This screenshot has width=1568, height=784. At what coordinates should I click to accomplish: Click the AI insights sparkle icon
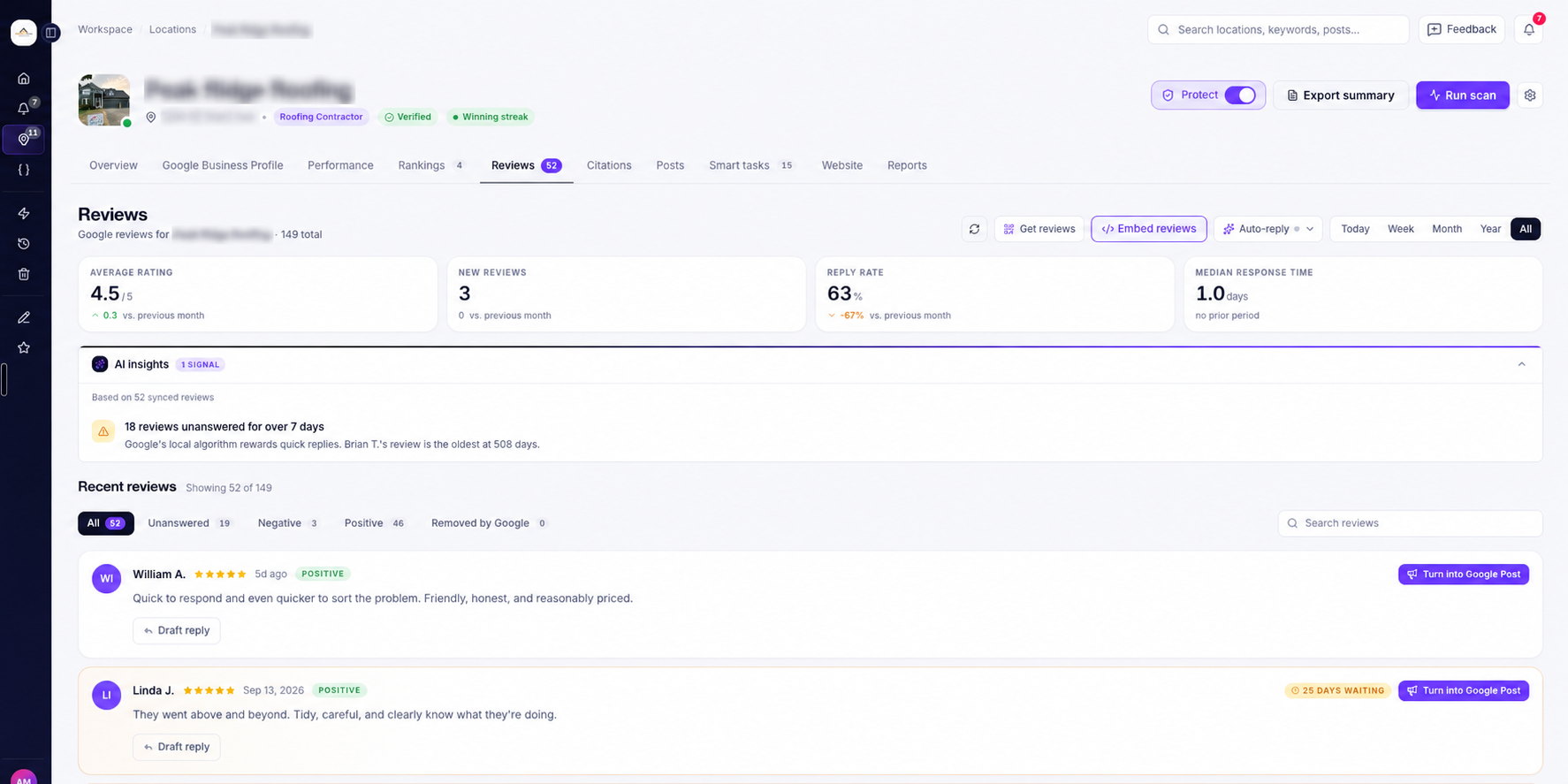click(100, 364)
